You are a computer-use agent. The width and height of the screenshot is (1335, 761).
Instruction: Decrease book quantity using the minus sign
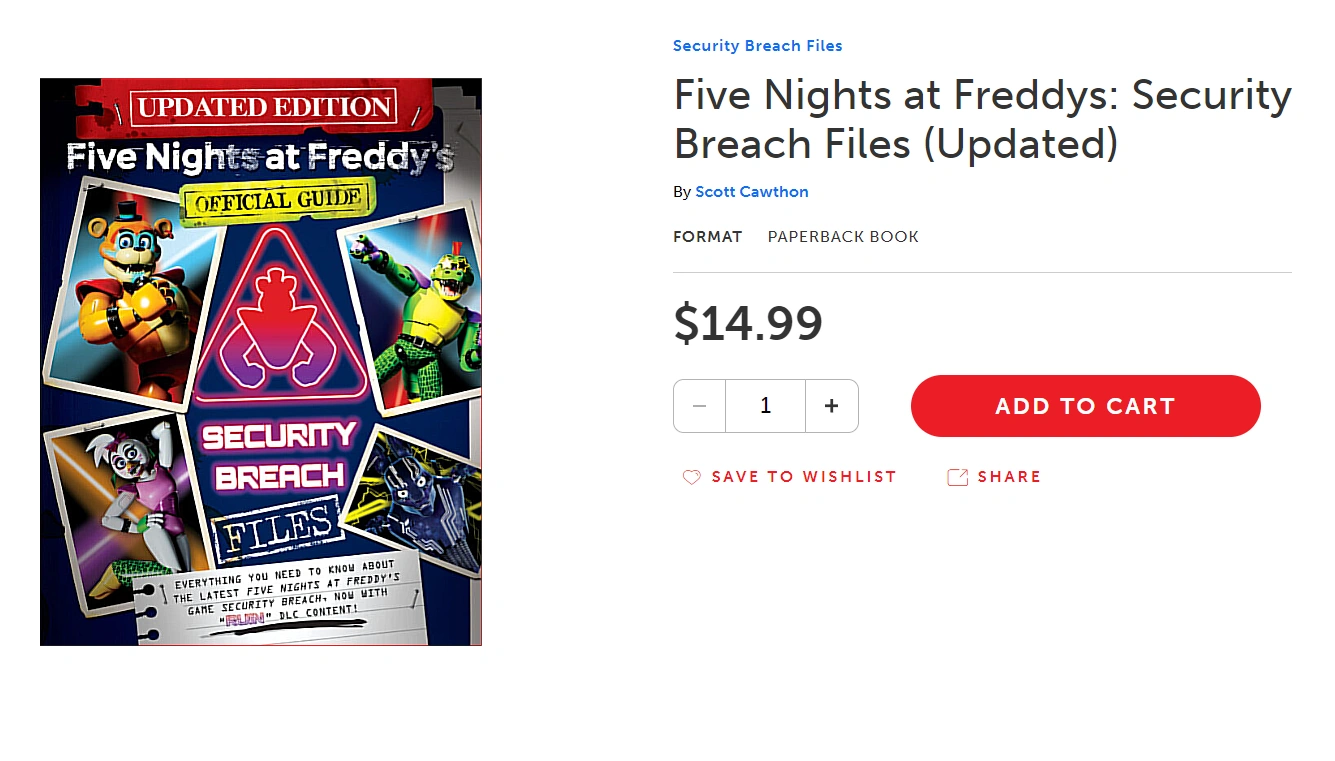point(699,405)
